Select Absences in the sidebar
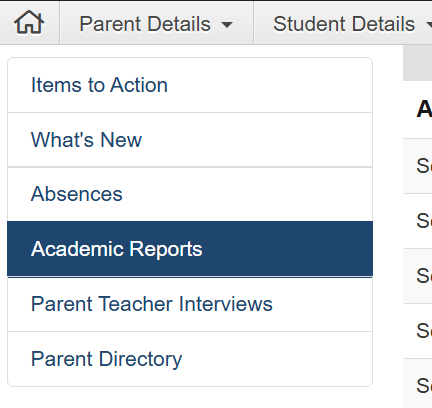The image size is (432, 408). tap(190, 194)
